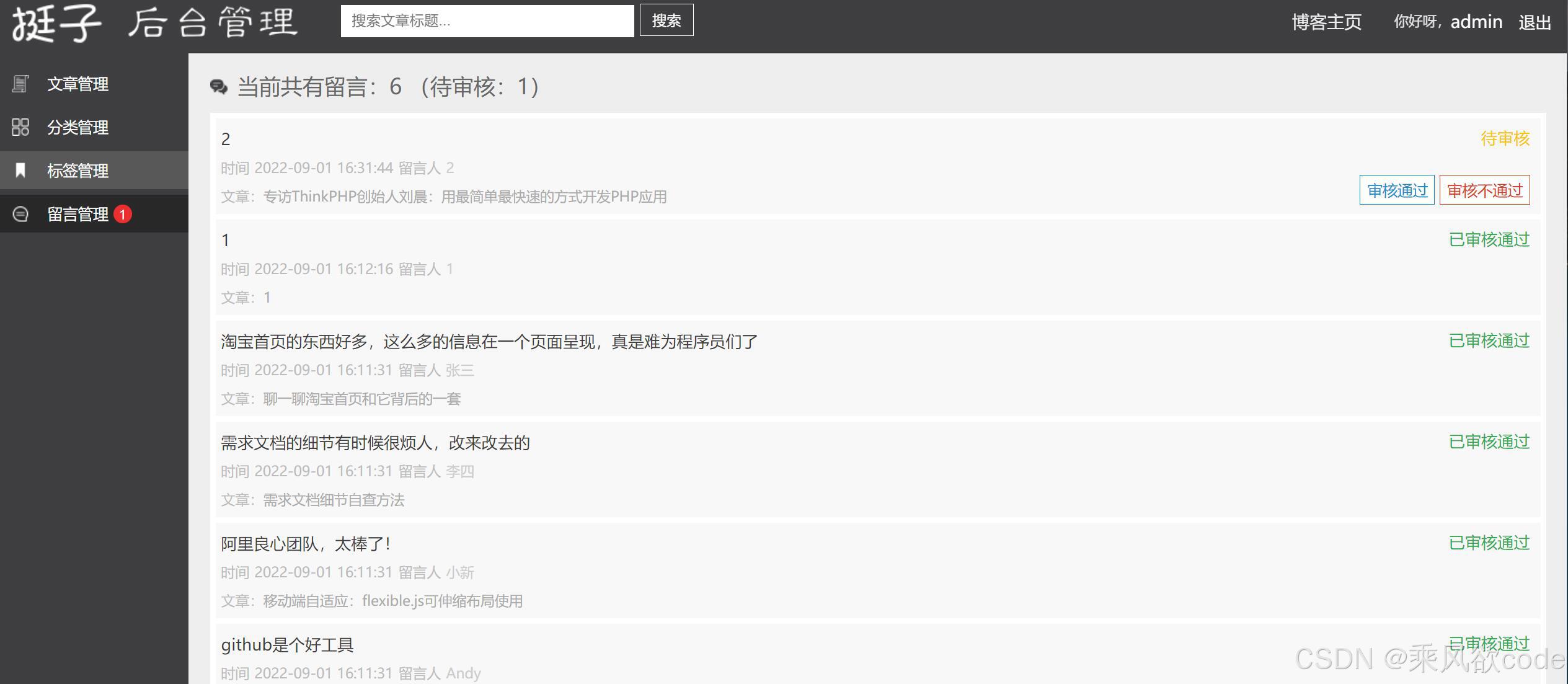This screenshot has width=1568, height=684.
Task: Open the 文章管理 menu item
Action: [x=78, y=84]
